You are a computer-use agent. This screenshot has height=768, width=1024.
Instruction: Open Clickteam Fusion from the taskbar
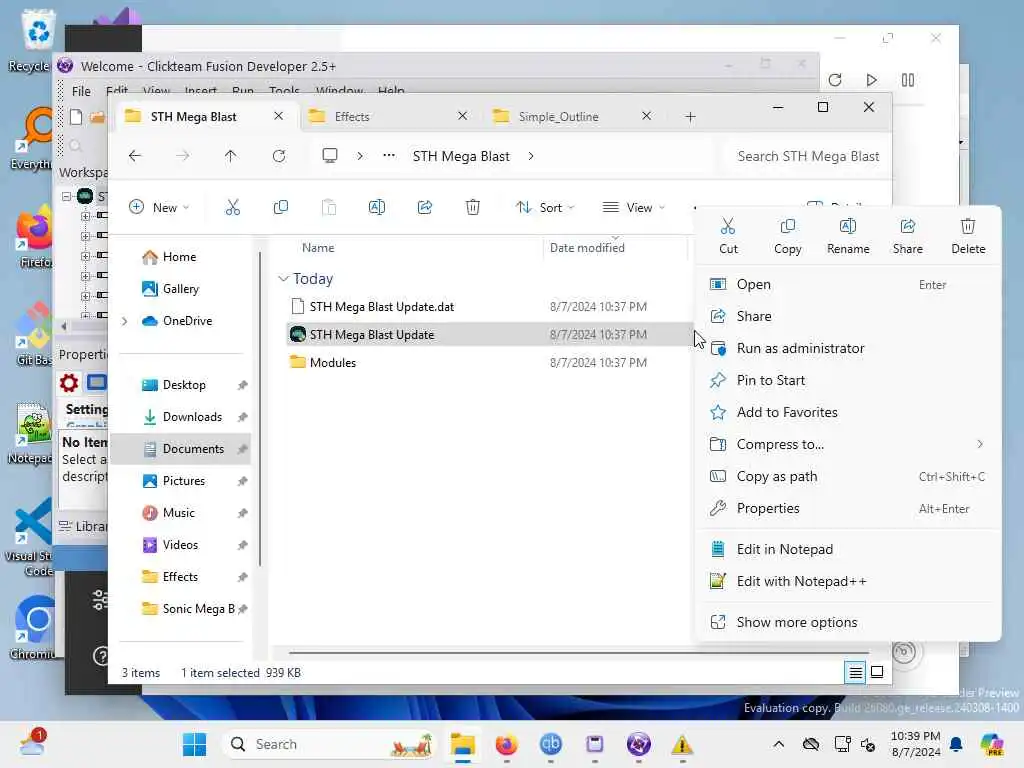tap(639, 744)
